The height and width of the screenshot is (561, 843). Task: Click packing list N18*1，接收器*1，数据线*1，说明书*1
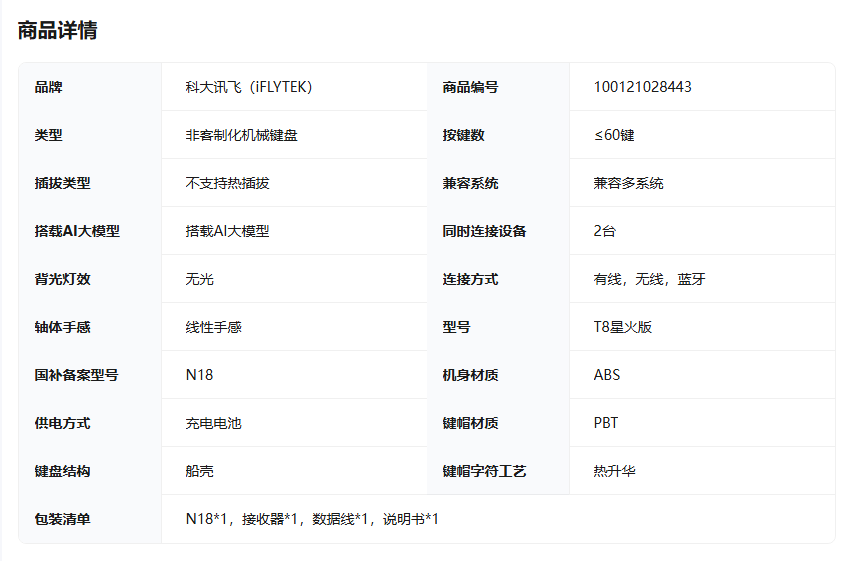312,519
